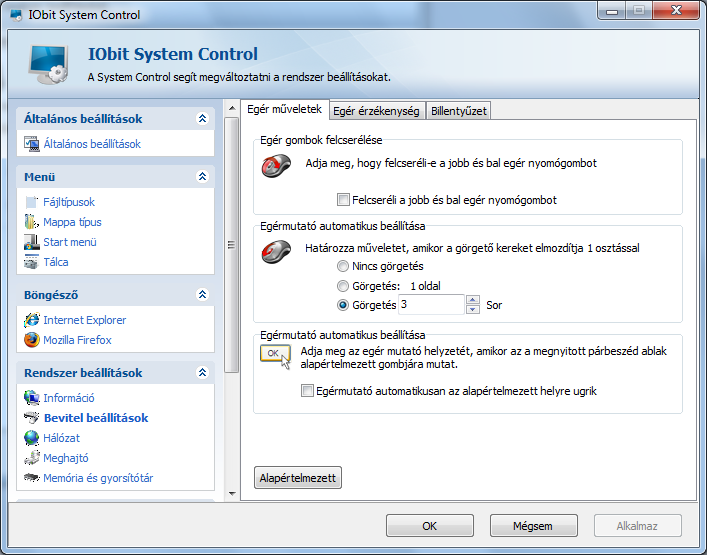Click the Tálca taskbar icon
The height and width of the screenshot is (555, 707).
pos(32,262)
